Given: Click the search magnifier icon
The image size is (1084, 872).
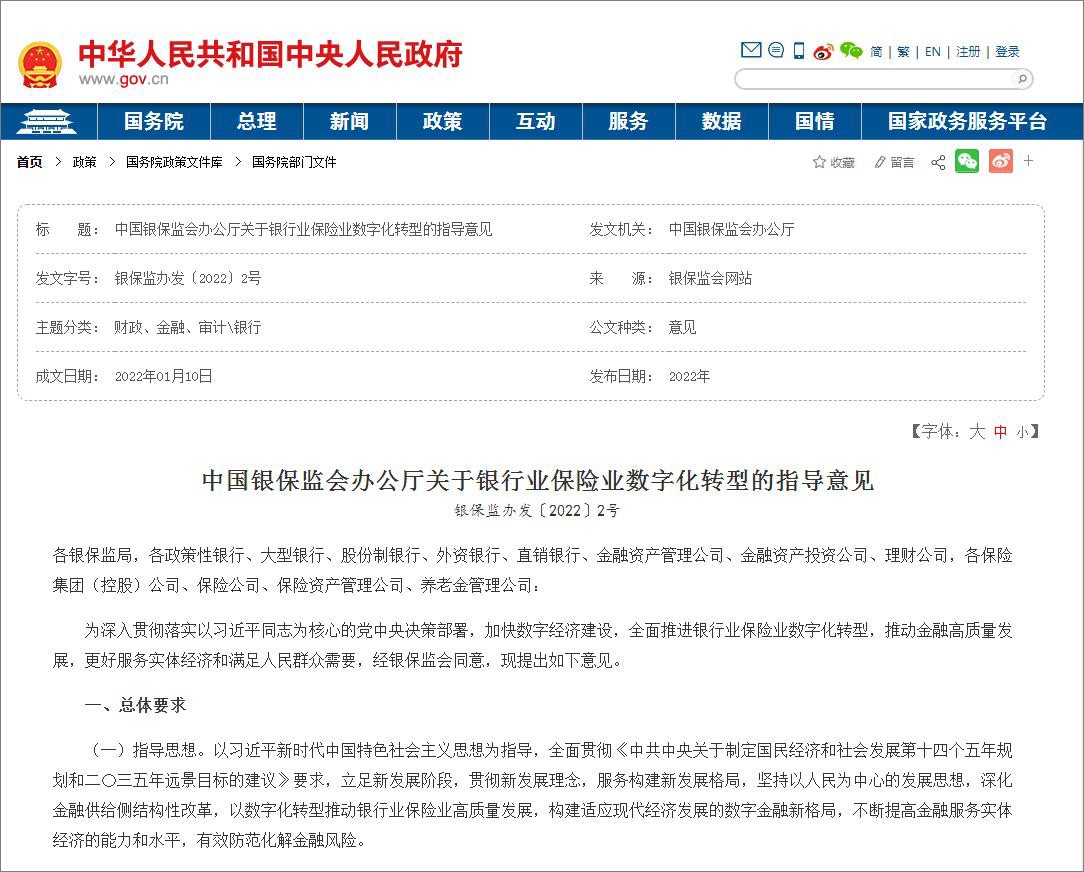Looking at the screenshot, I should (1022, 79).
